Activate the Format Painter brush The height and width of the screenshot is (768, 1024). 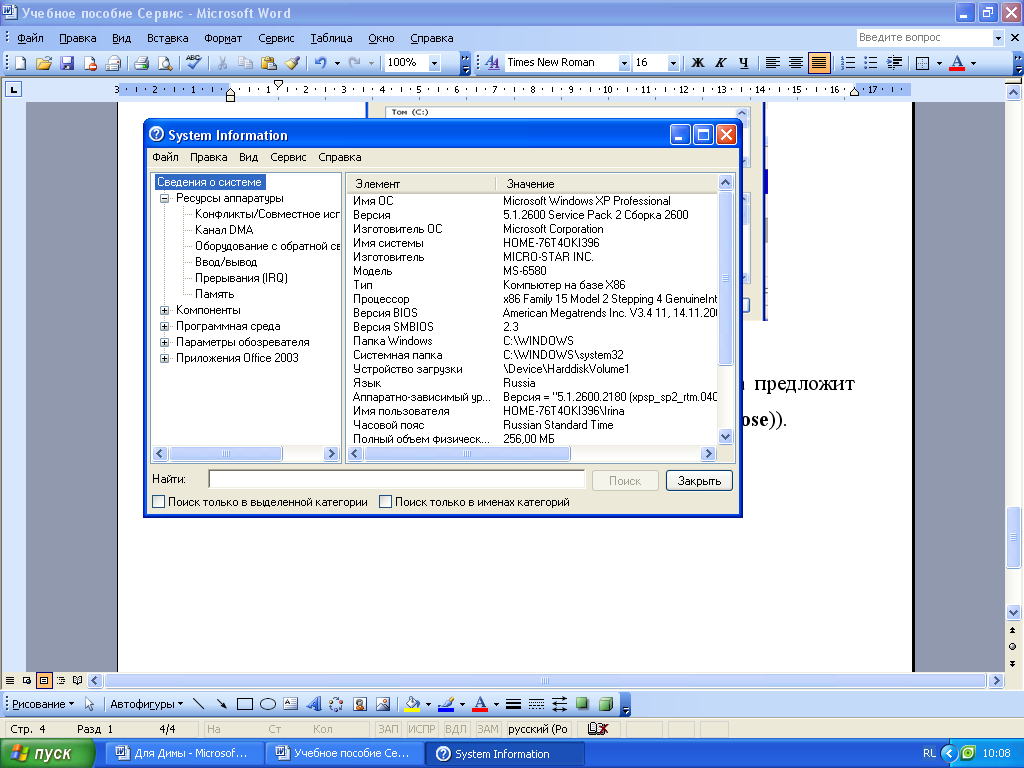pyautogui.click(x=292, y=63)
